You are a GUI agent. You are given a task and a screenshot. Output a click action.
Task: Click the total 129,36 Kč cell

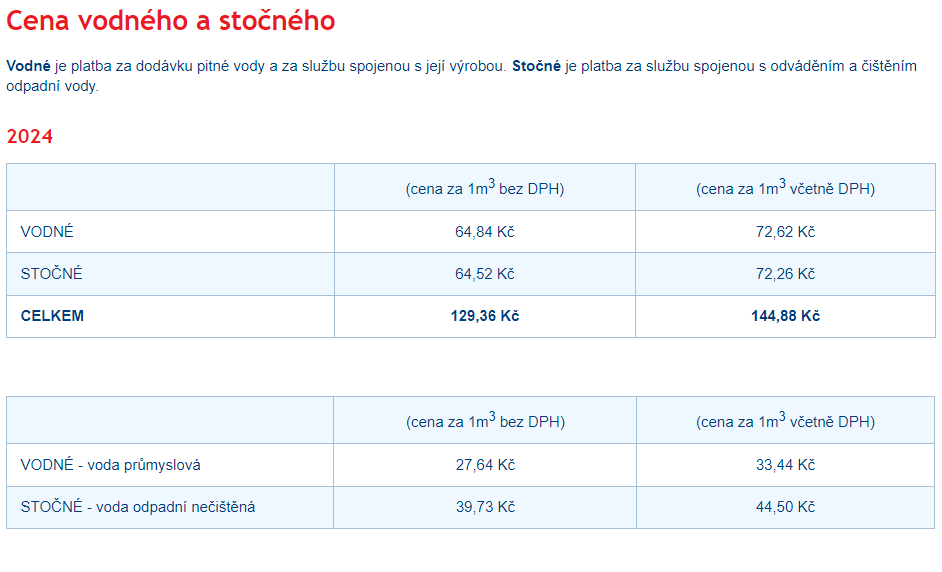[x=485, y=316]
